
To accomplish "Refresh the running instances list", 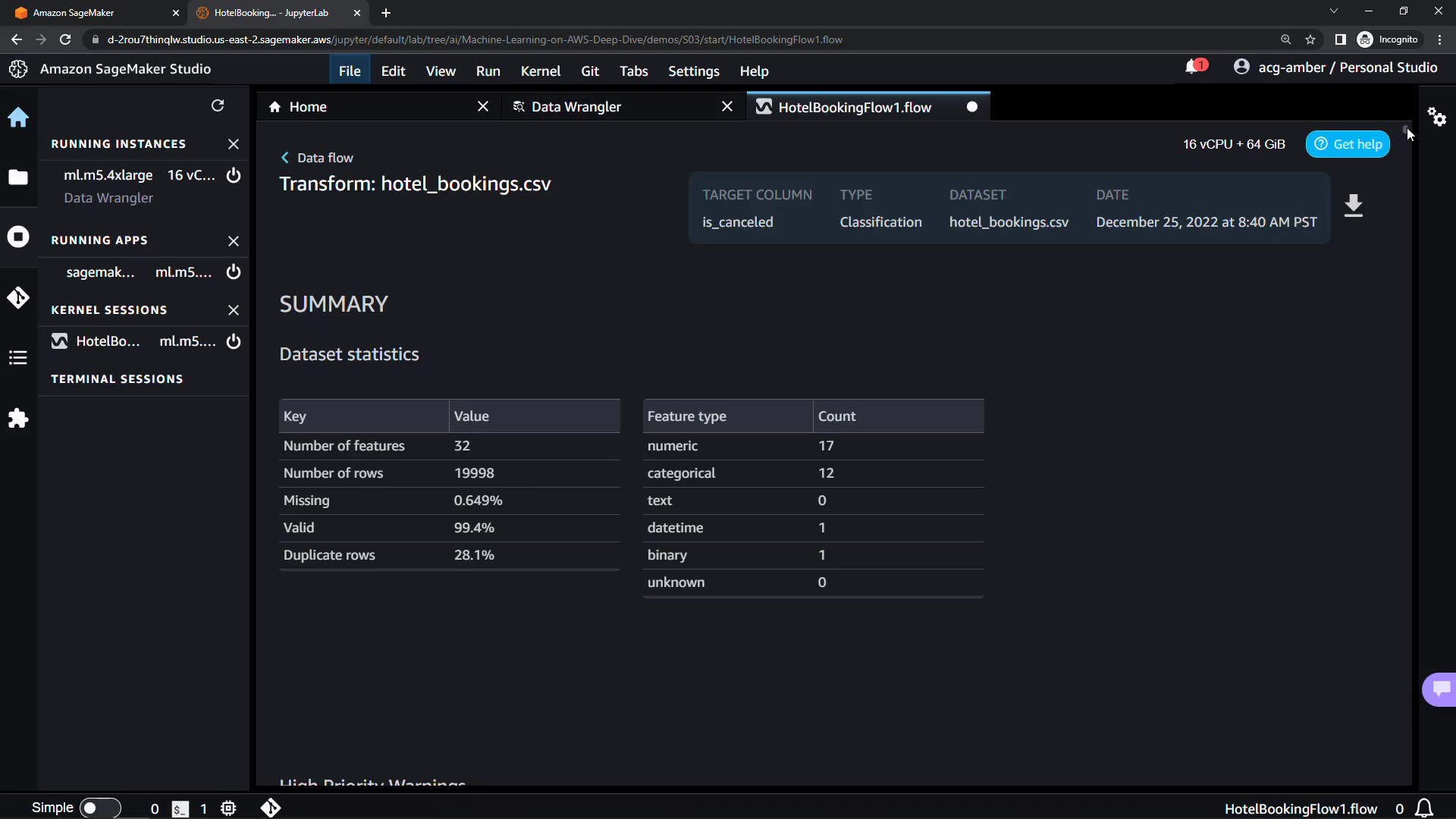I will coord(218,105).
